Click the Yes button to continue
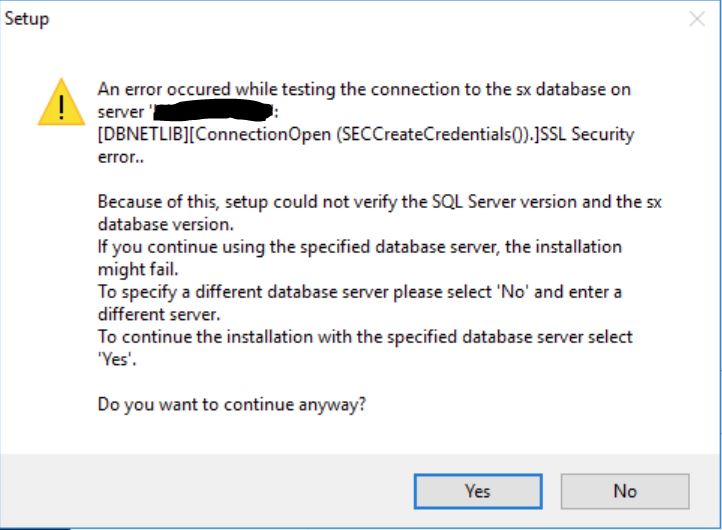 pos(477,491)
